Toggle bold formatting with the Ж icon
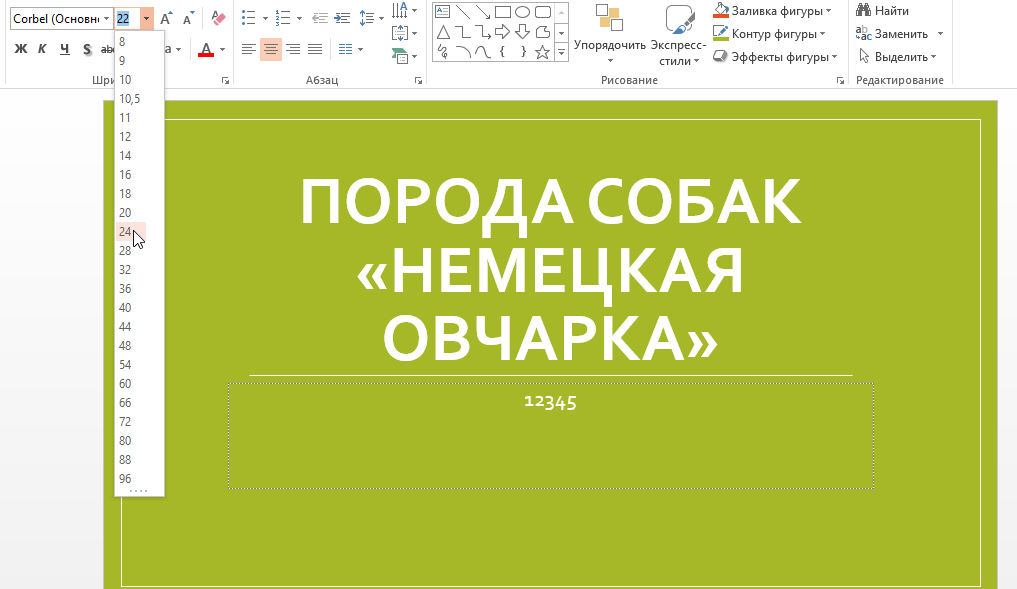Screen dimensions: 1017x589 tap(20, 47)
